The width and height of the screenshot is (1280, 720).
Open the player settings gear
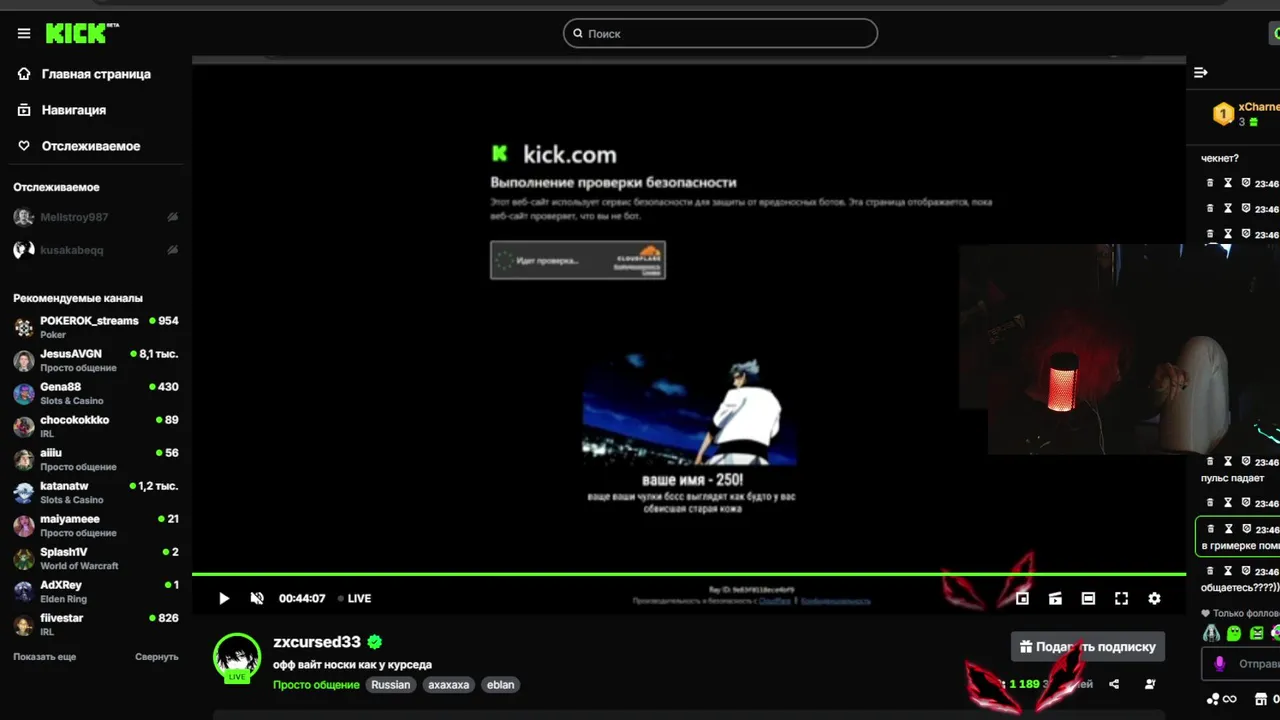click(1154, 598)
